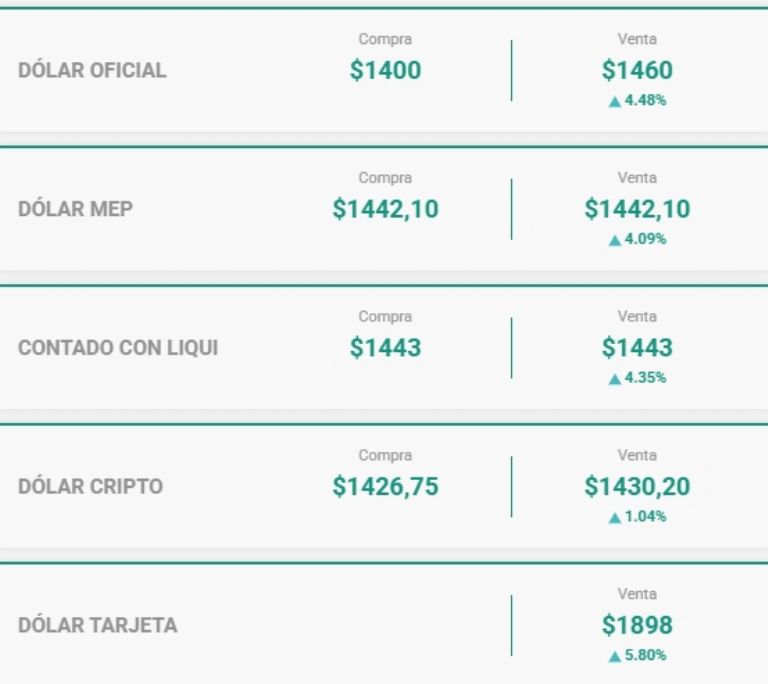This screenshot has height=684, width=768.
Task: Click the Dólar MEP compra value $1442,10
Action: pyautogui.click(x=385, y=209)
